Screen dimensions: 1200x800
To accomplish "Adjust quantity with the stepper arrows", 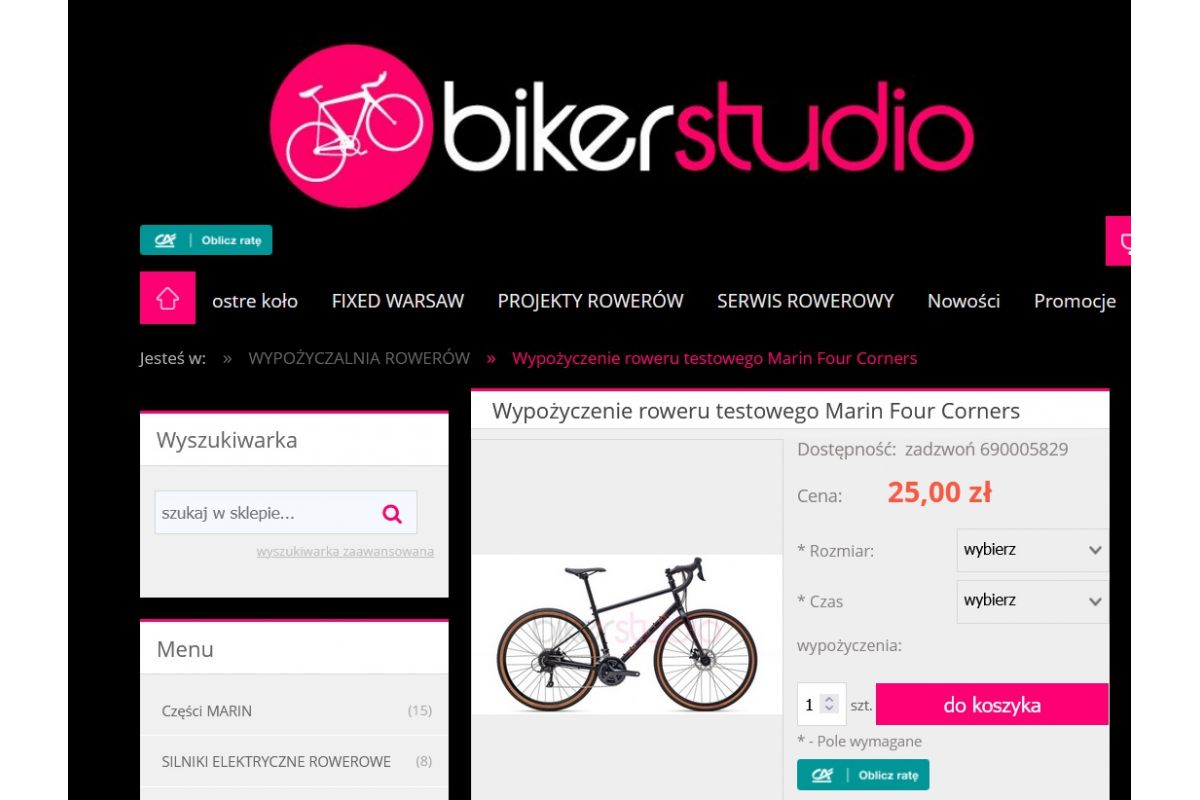I will 829,704.
